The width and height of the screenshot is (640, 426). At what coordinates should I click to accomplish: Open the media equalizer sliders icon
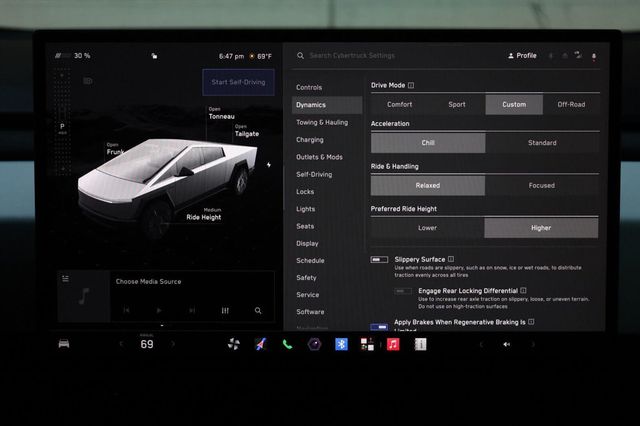click(225, 311)
